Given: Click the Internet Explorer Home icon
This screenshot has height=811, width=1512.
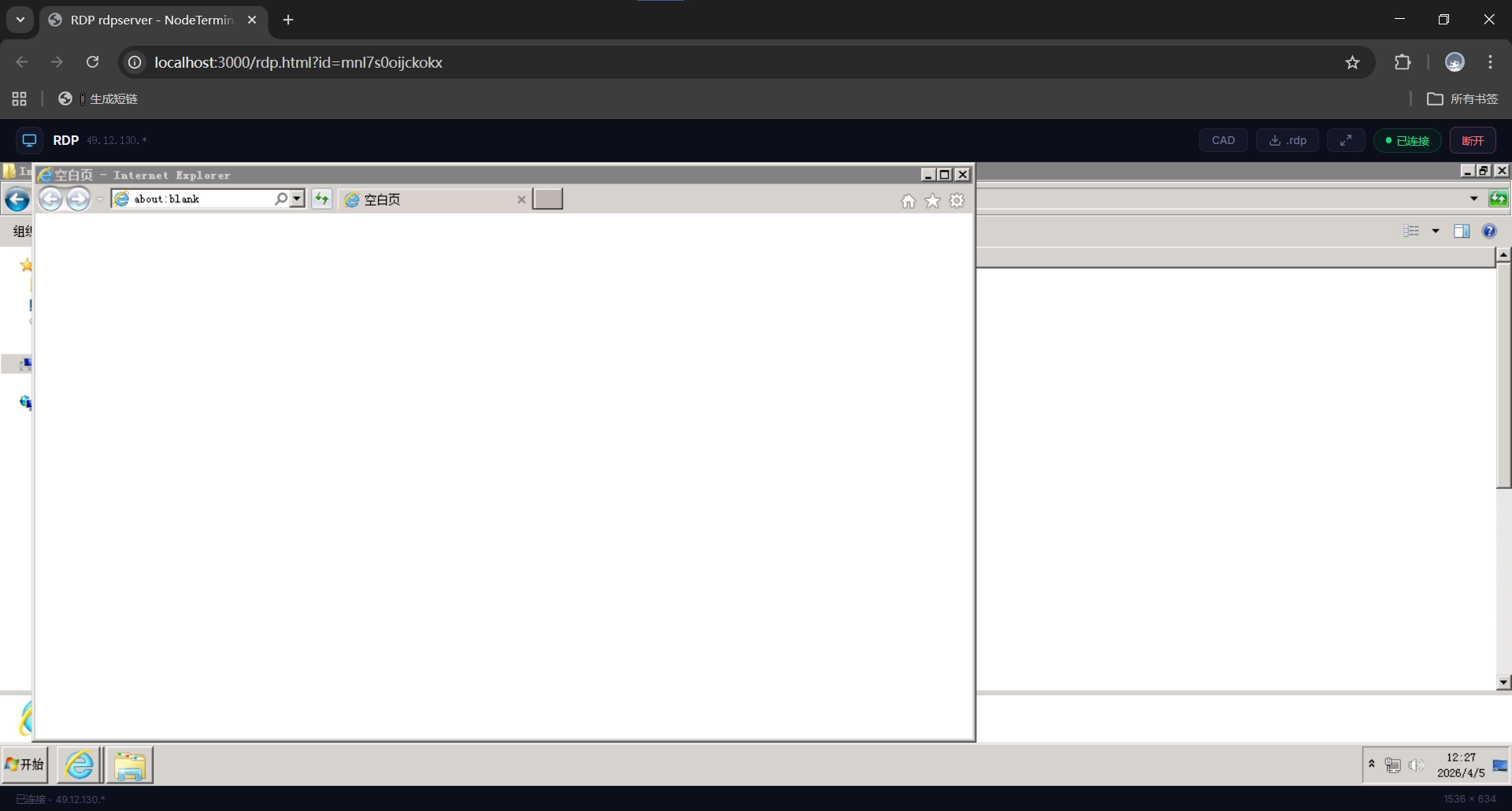Looking at the screenshot, I should pos(908,202).
